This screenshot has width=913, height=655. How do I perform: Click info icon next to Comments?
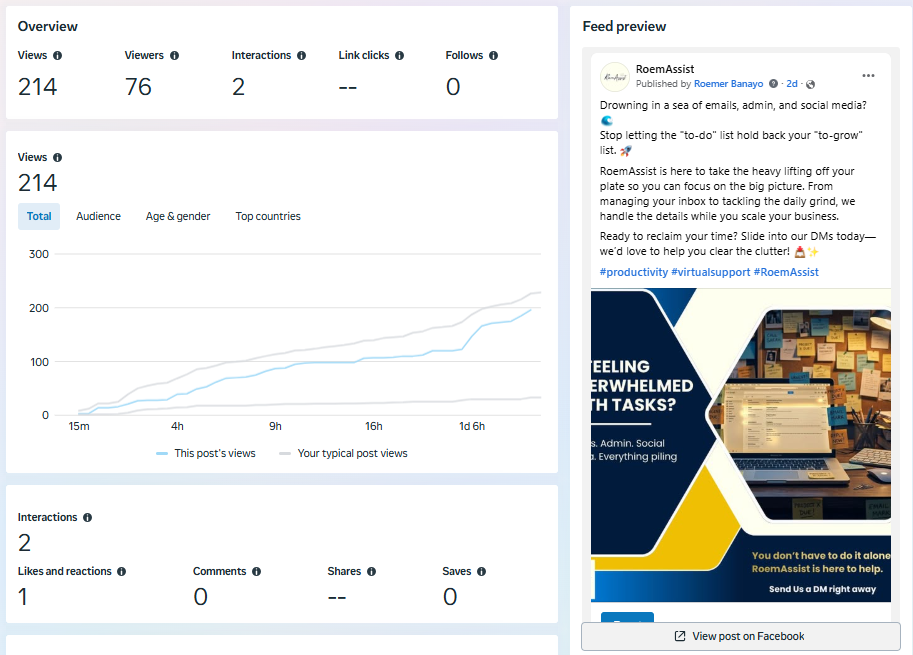pyautogui.click(x=256, y=572)
